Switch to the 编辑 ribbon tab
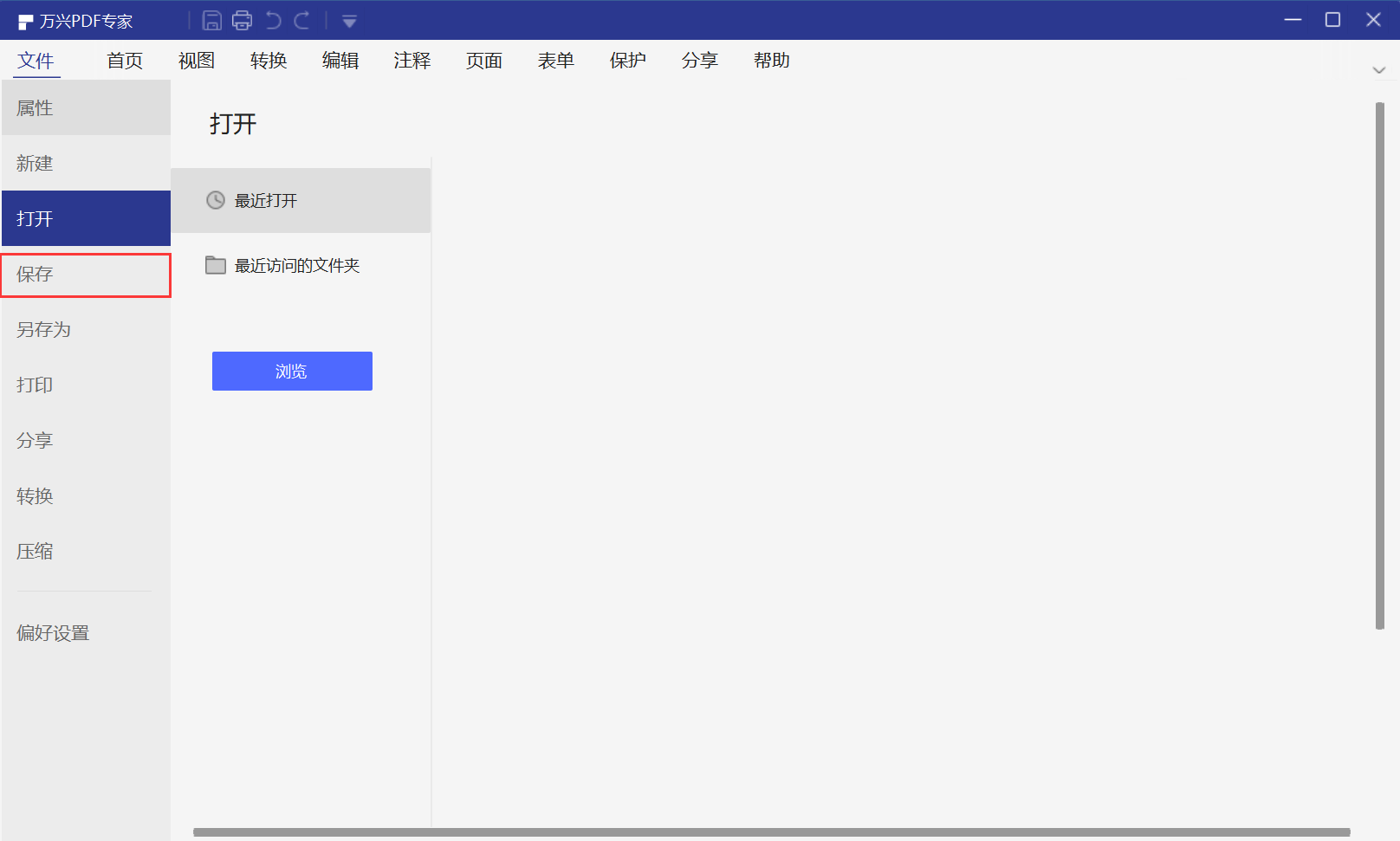The image size is (1400, 841). coord(340,60)
